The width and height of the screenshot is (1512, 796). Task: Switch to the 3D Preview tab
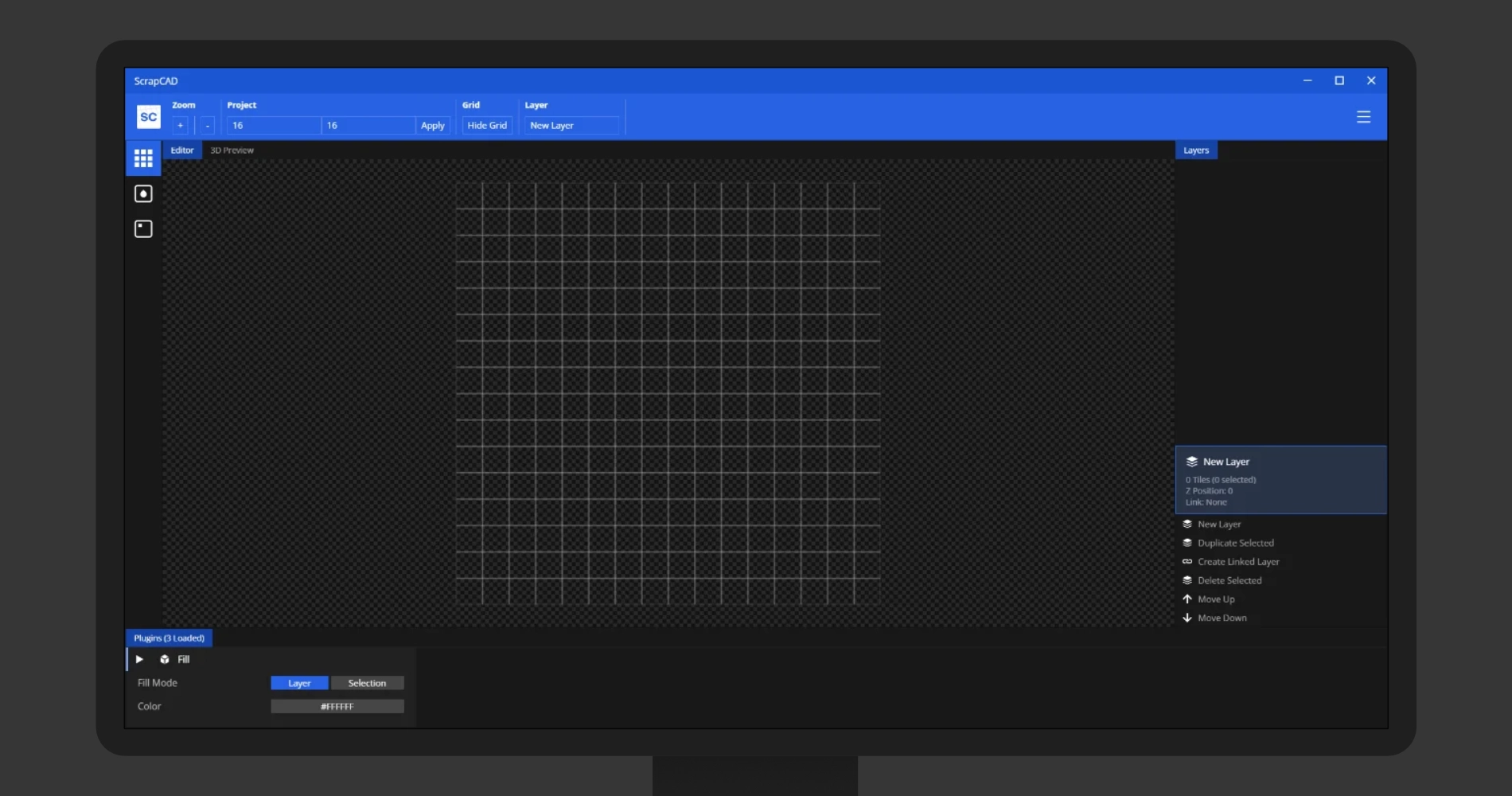232,150
